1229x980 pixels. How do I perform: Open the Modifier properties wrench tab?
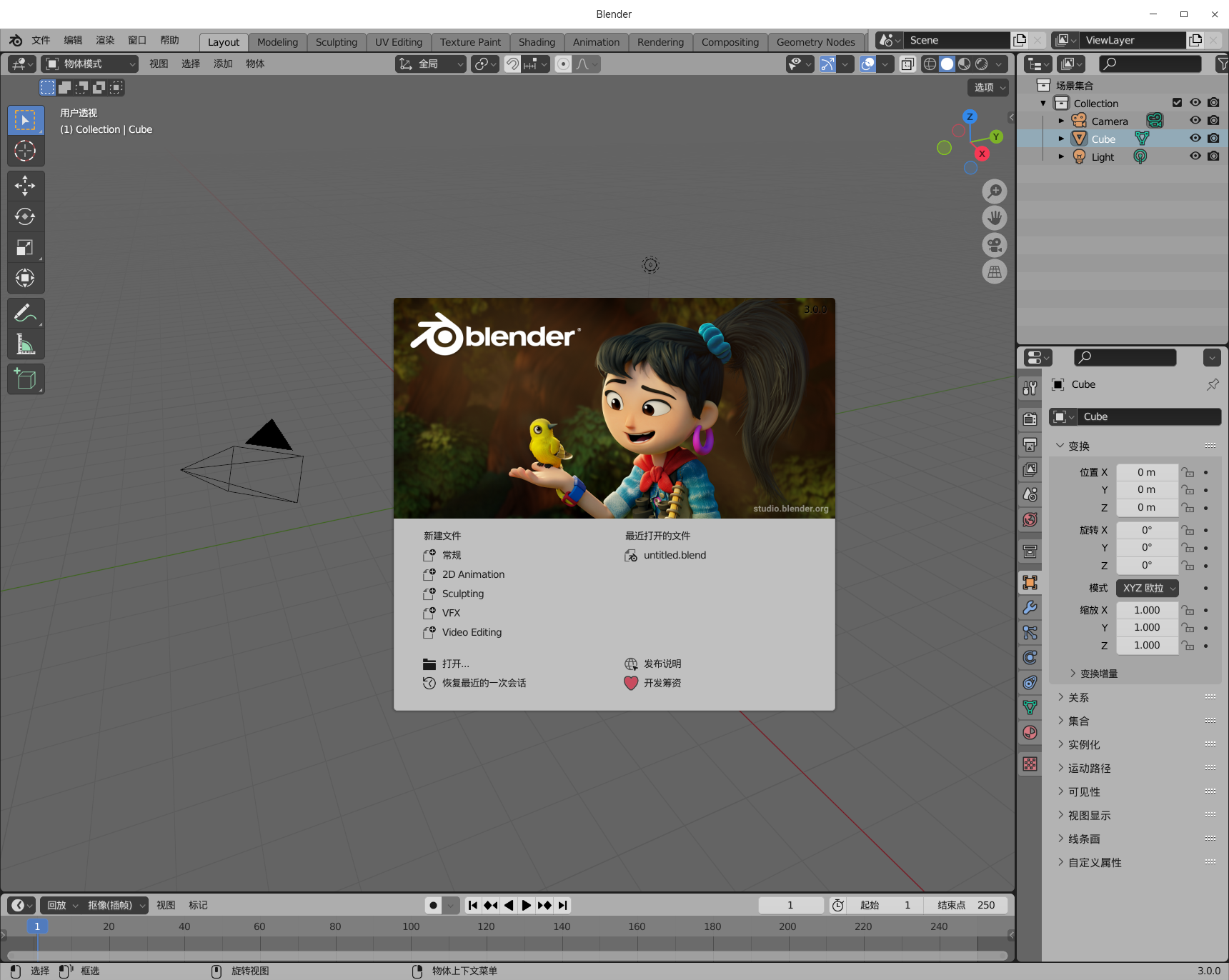[x=1030, y=608]
